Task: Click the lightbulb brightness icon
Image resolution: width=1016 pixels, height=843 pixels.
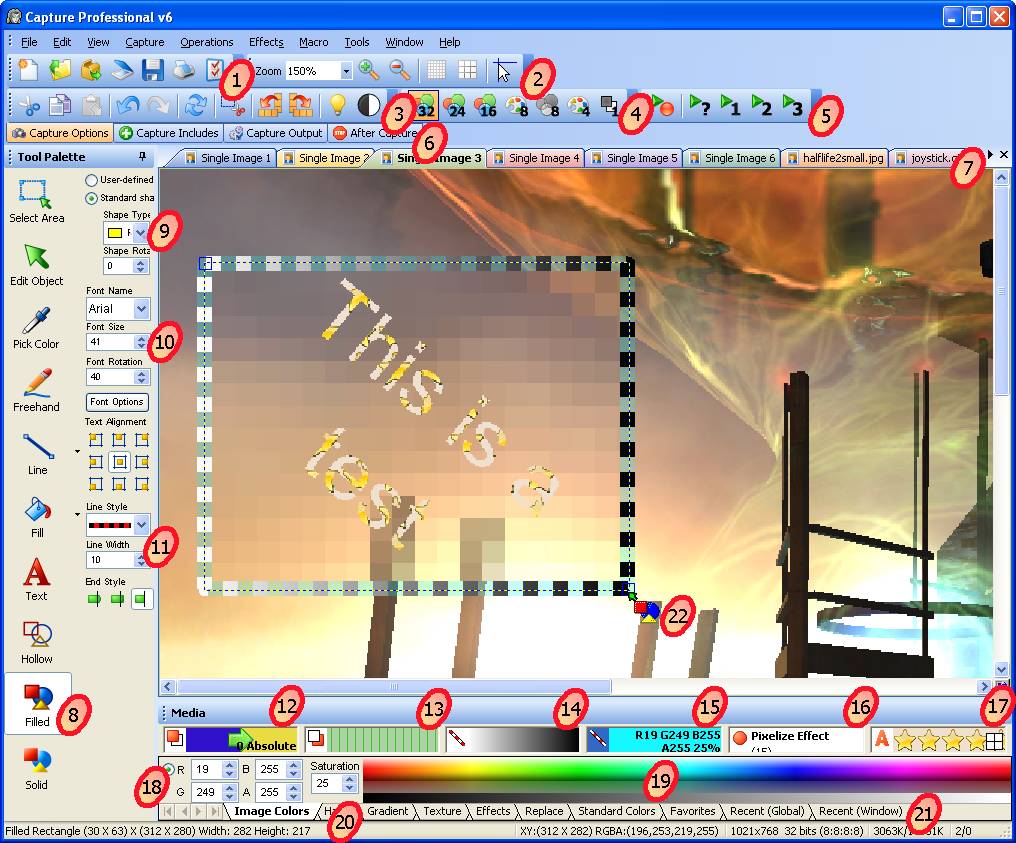Action: pyautogui.click(x=337, y=105)
